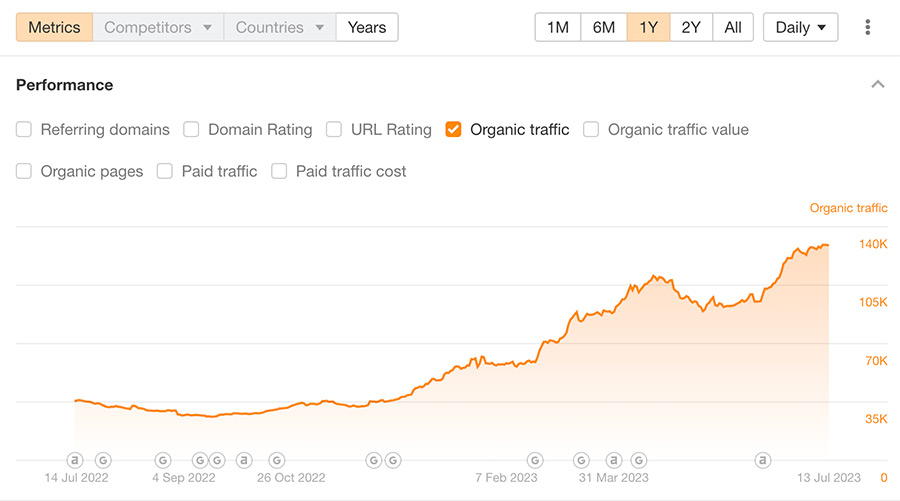Check the Domain Rating metric
The image size is (900, 501).
click(191, 129)
